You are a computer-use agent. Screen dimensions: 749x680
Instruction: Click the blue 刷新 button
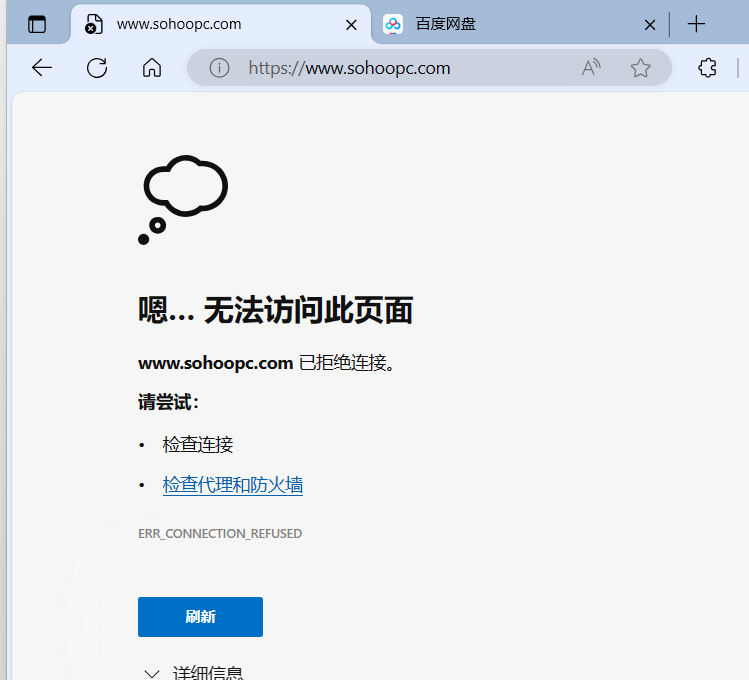click(200, 616)
